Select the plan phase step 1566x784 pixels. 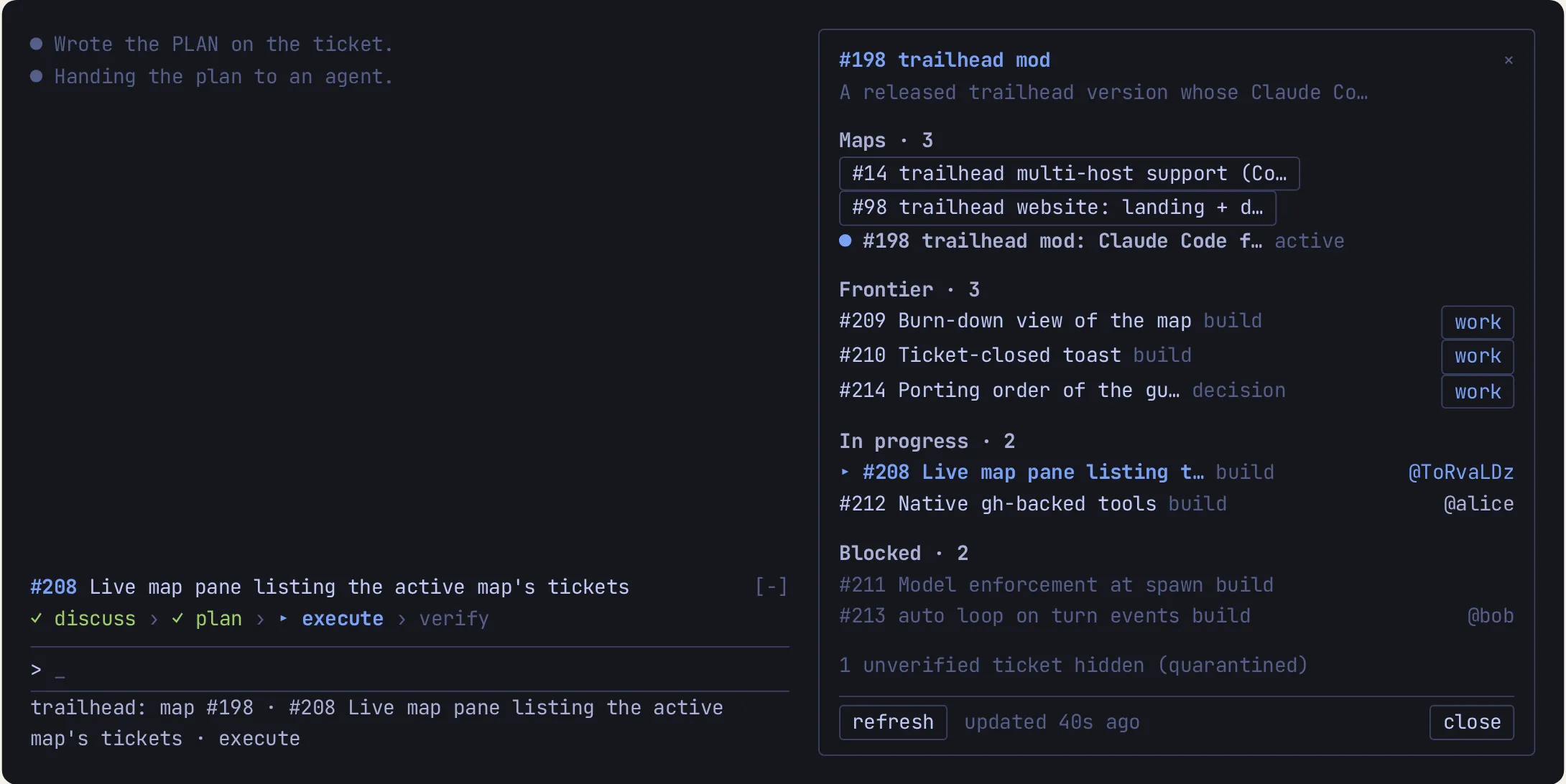[x=218, y=619]
